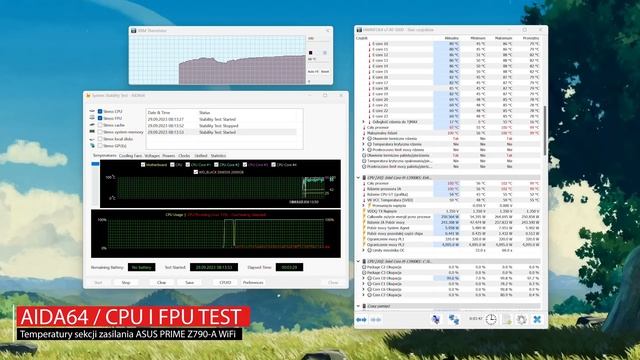Screen dimensions: 640x360
Task: Click HWiNFO blue expand-columns arrows icon
Action: (x=361, y=320)
